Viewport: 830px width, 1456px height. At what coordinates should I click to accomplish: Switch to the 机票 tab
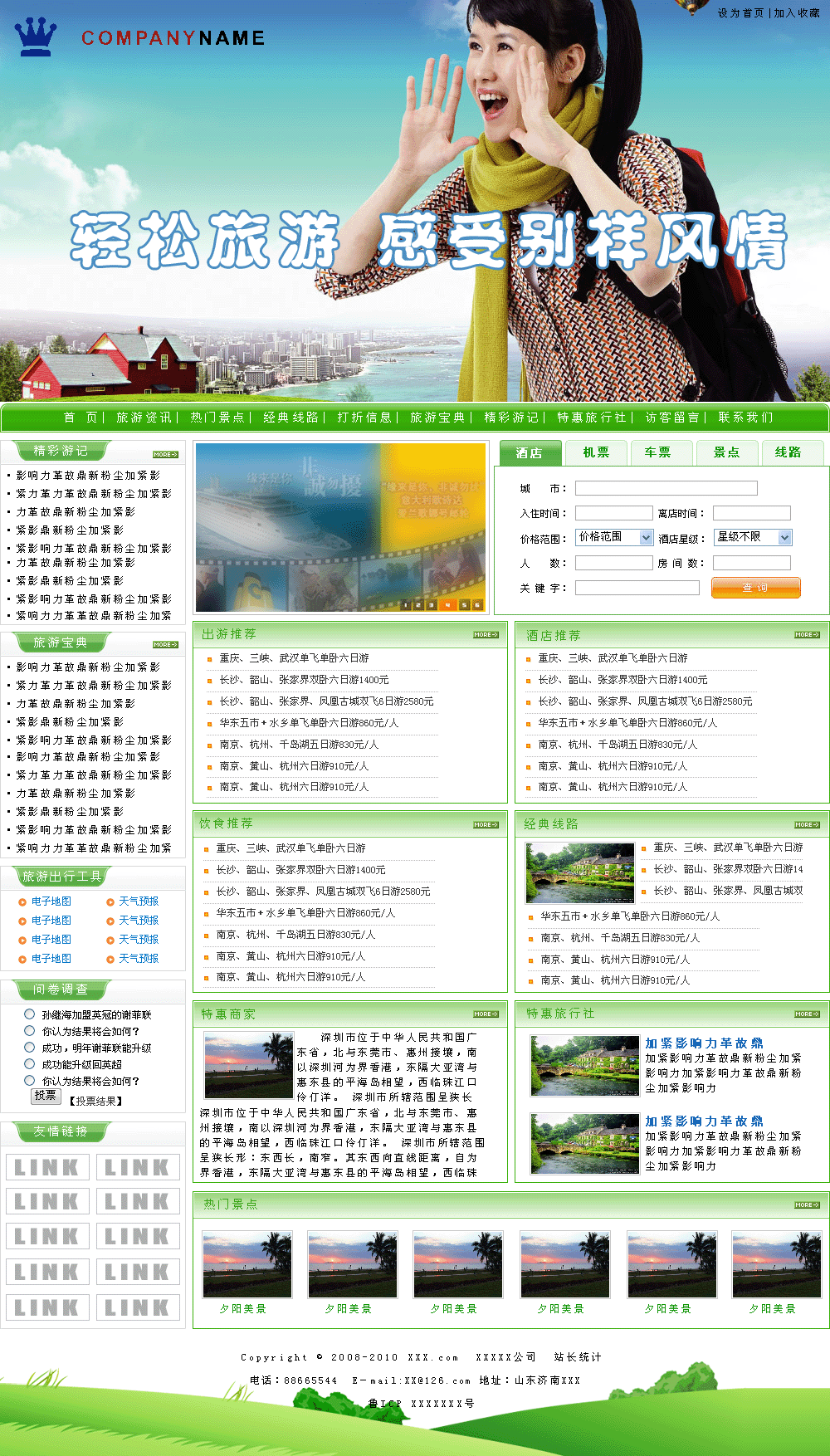(x=596, y=453)
